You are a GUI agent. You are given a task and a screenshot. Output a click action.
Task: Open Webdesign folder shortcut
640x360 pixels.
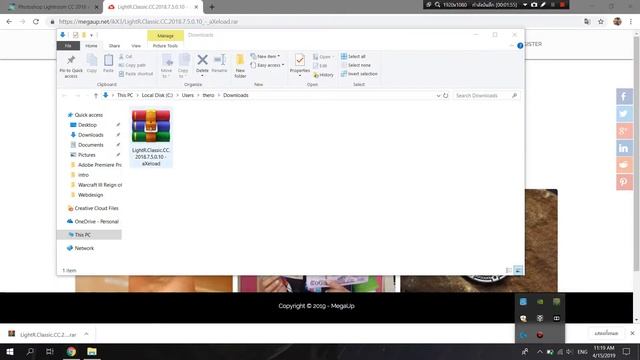[90, 195]
